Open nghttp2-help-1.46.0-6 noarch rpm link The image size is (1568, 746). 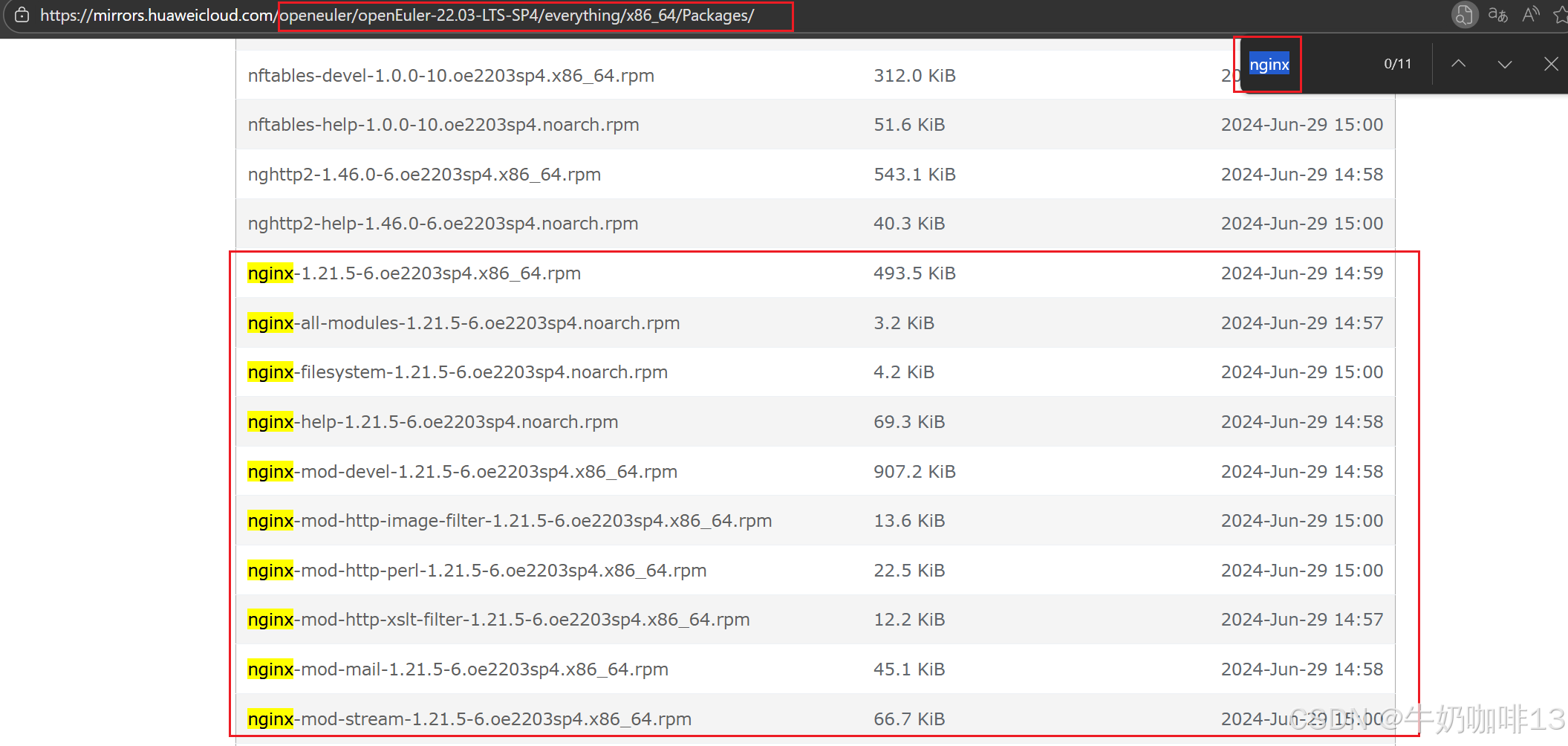[x=443, y=224]
